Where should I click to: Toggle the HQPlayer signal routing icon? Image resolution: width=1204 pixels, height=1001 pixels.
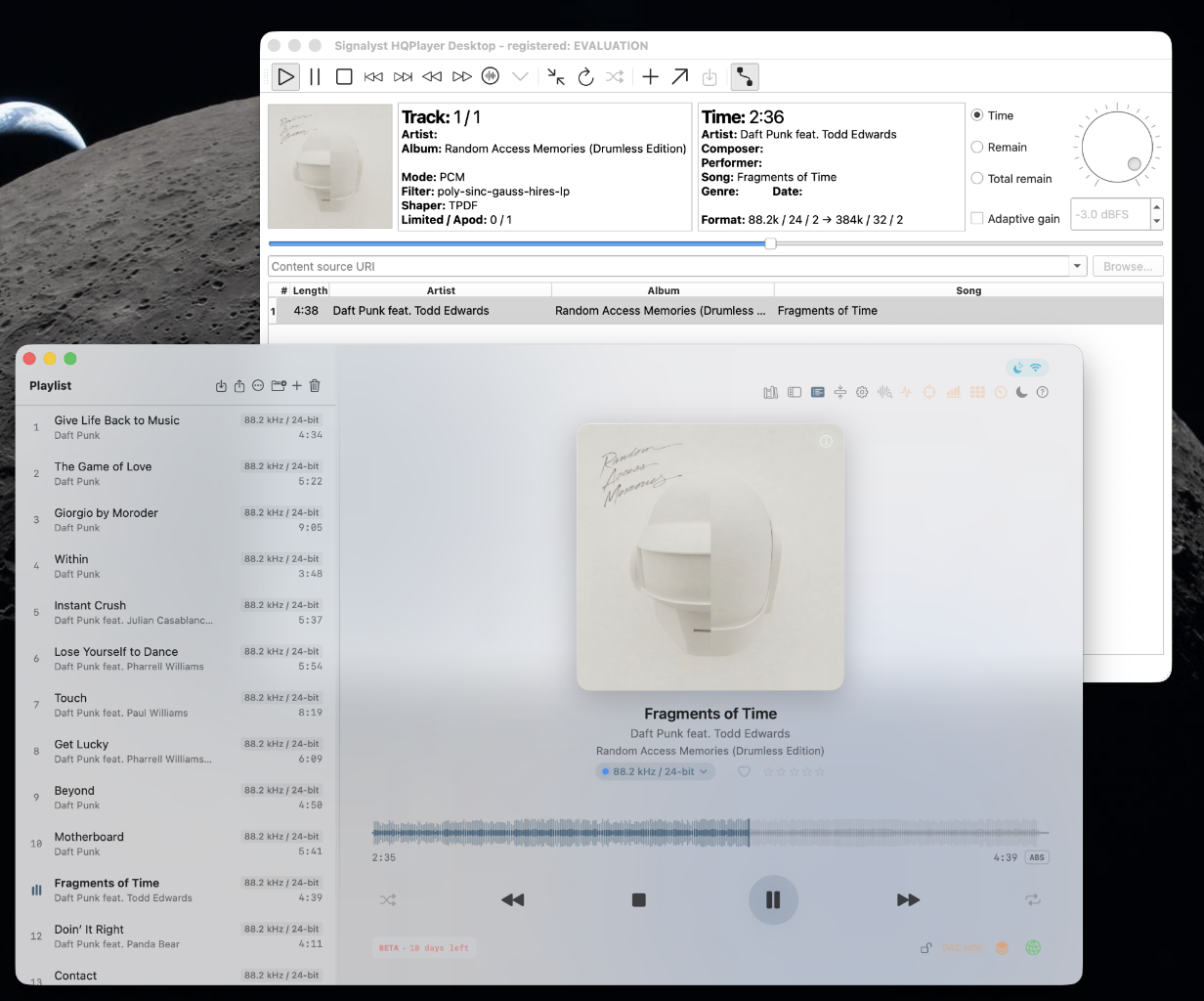tap(744, 76)
